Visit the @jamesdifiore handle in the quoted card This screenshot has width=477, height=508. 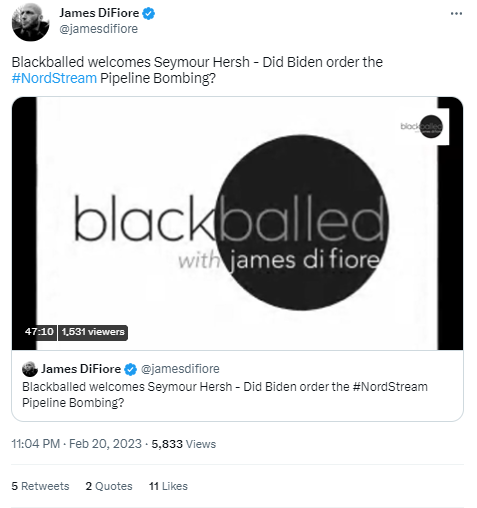180,369
